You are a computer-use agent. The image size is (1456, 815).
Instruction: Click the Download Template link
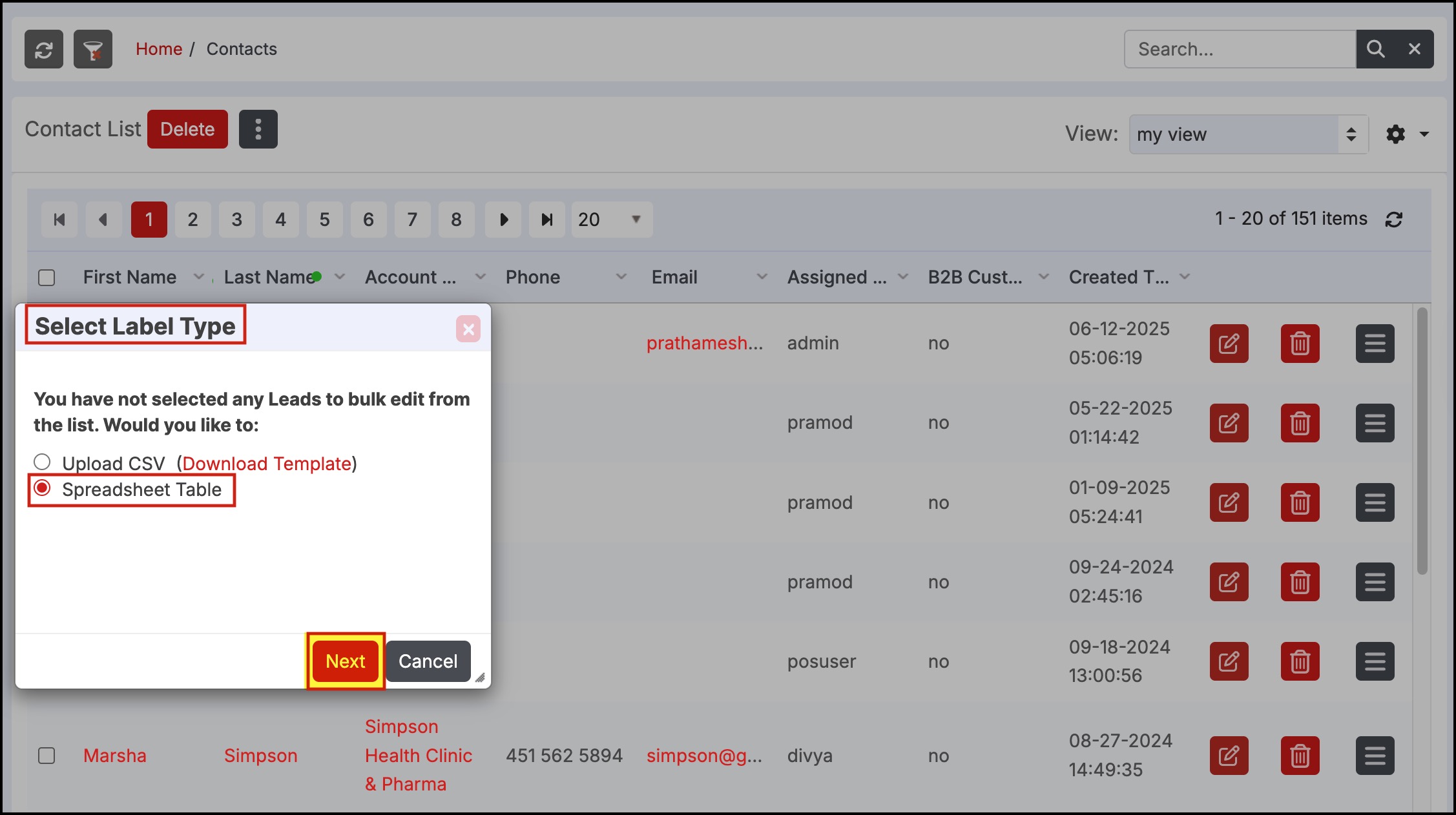click(267, 464)
